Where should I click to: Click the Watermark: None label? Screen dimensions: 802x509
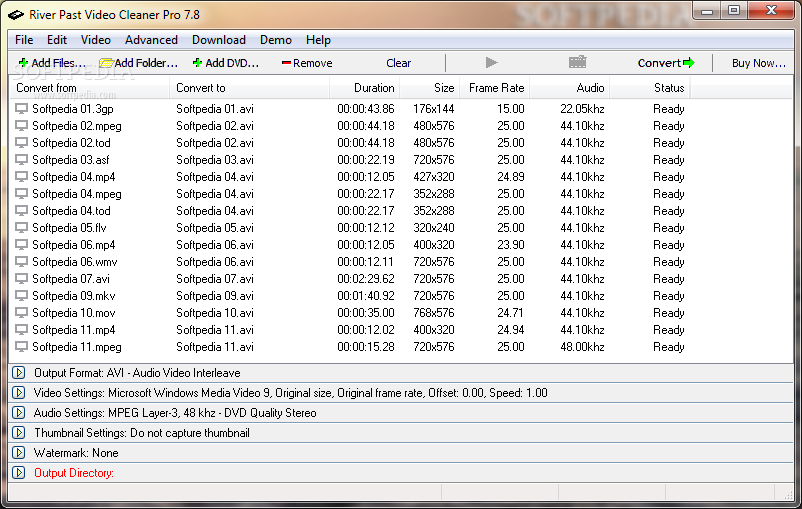click(76, 453)
